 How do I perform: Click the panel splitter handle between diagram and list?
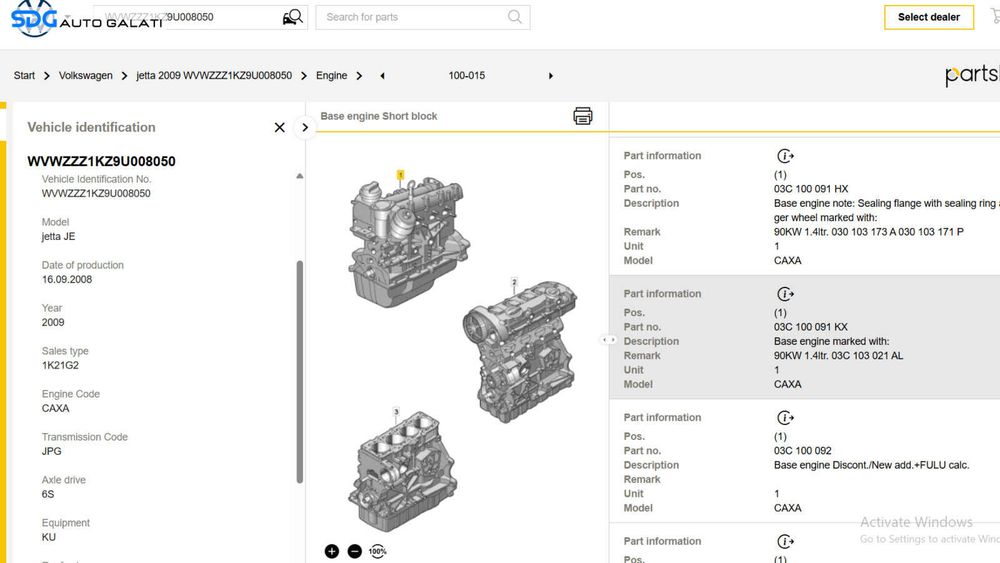coord(609,340)
